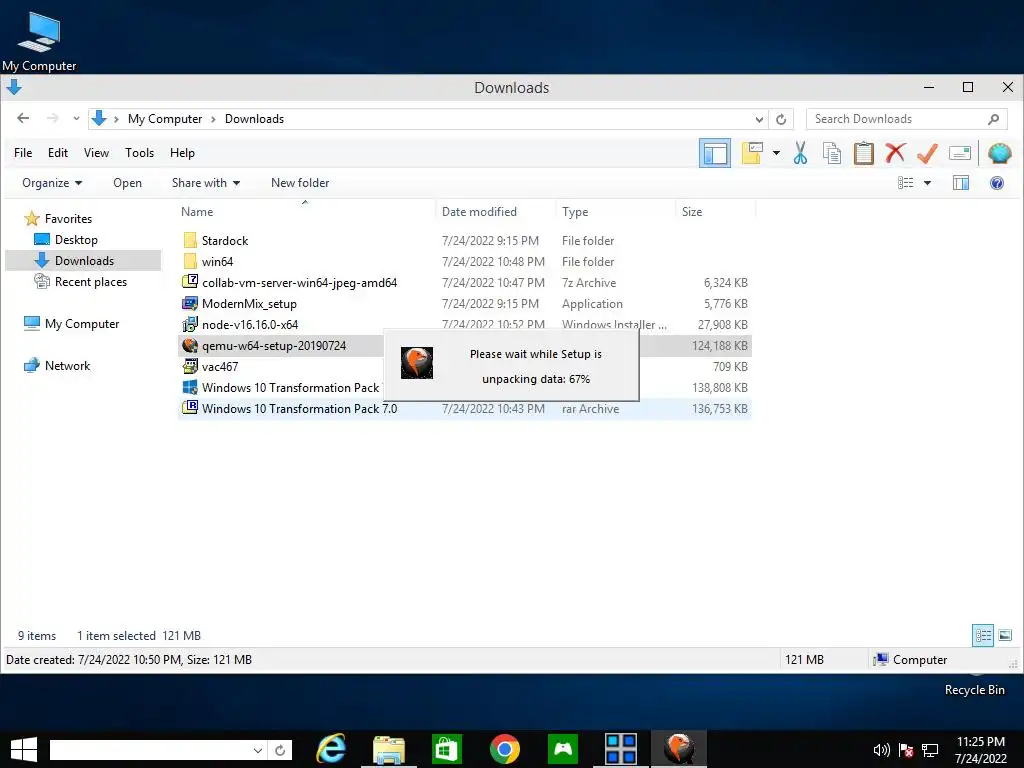Image resolution: width=1024 pixels, height=768 pixels.
Task: Click the Back navigation arrow
Action: click(24, 118)
